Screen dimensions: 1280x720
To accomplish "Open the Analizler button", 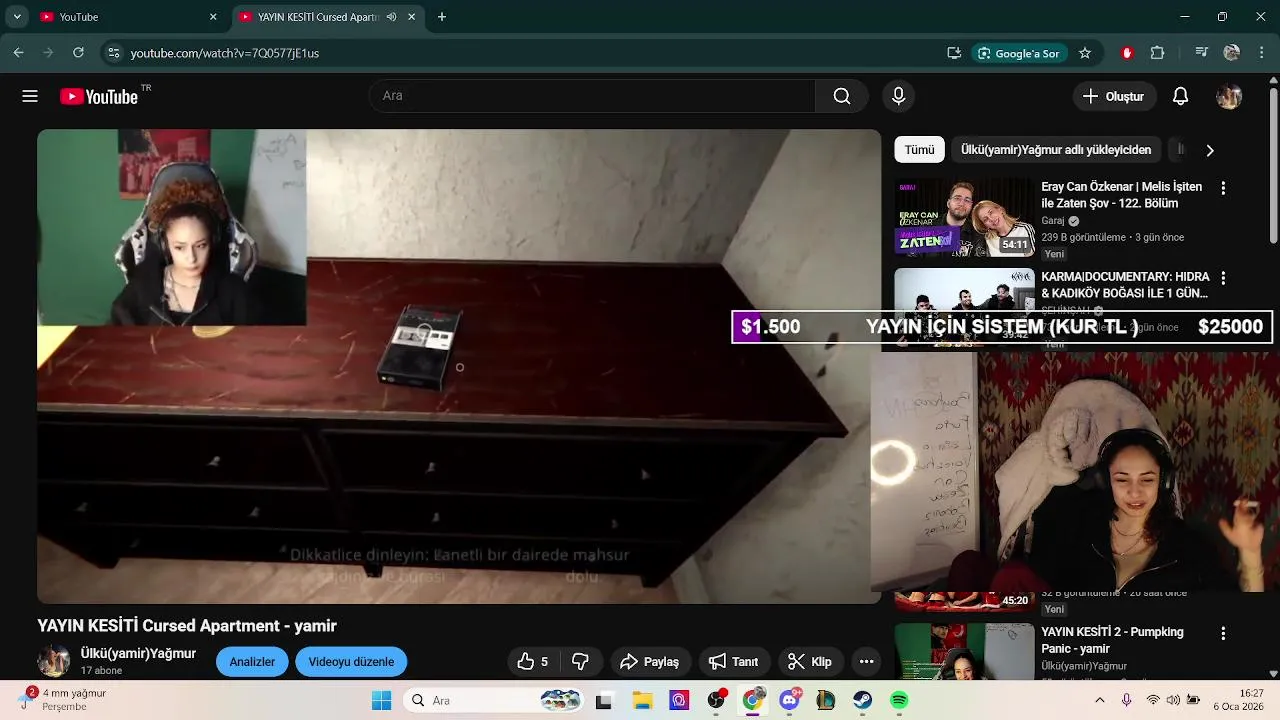I will [252, 661].
